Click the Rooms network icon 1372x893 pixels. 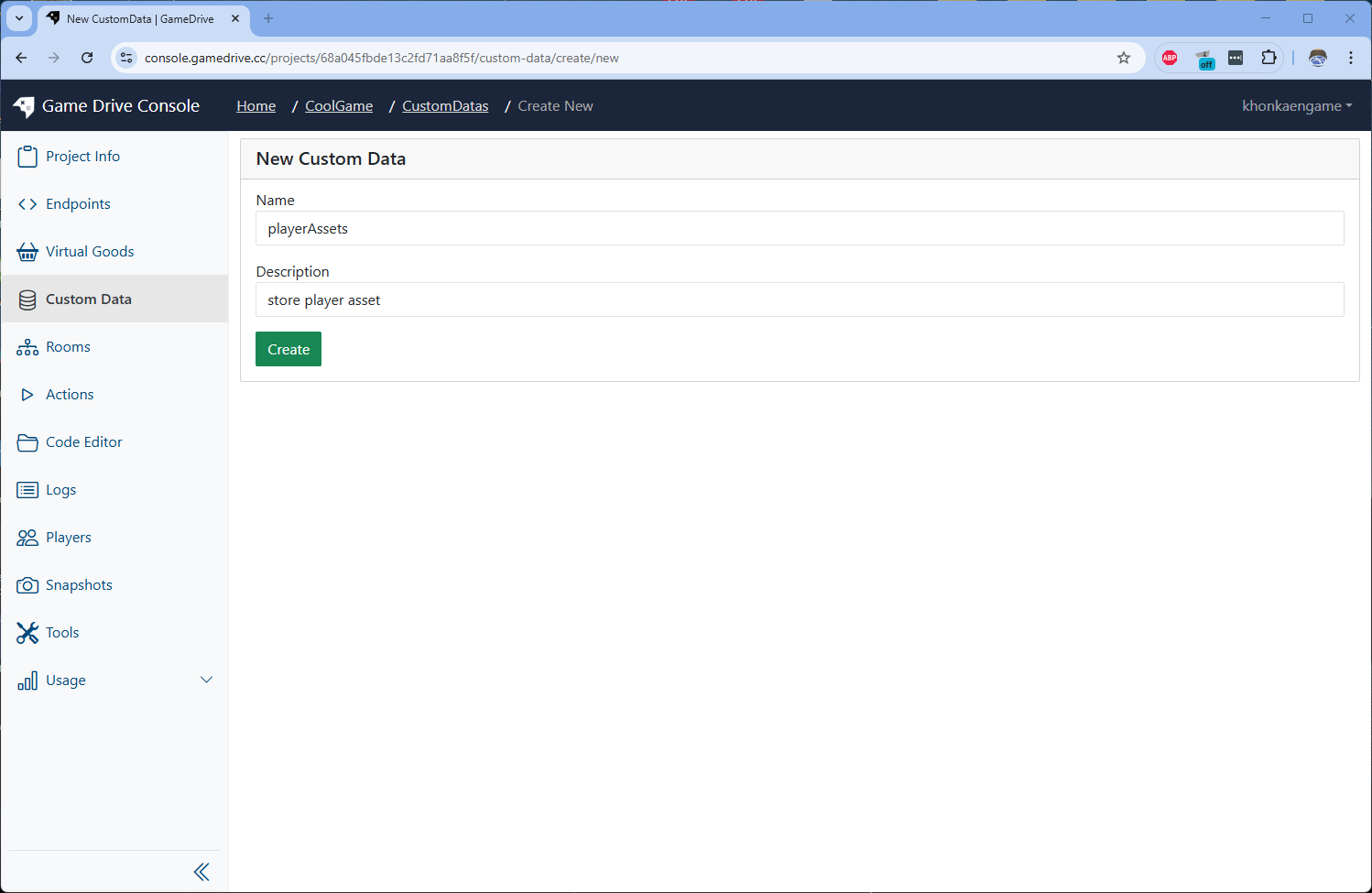point(27,347)
